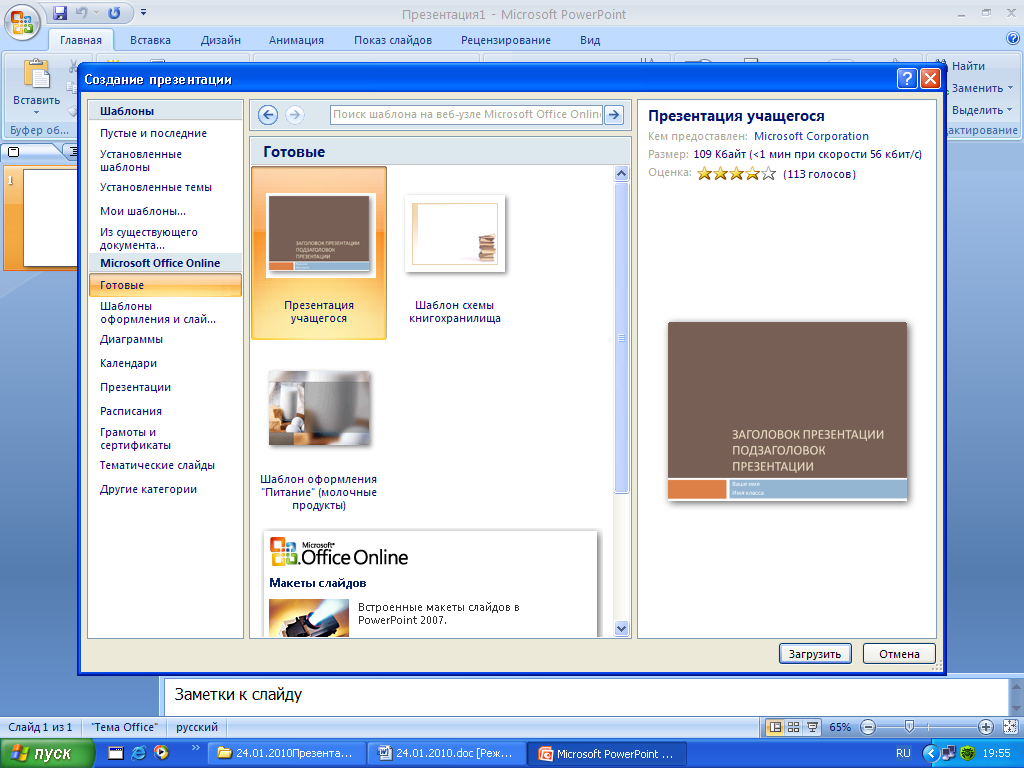
Task: Open the Дизайн ribbon tab
Action: (x=221, y=40)
